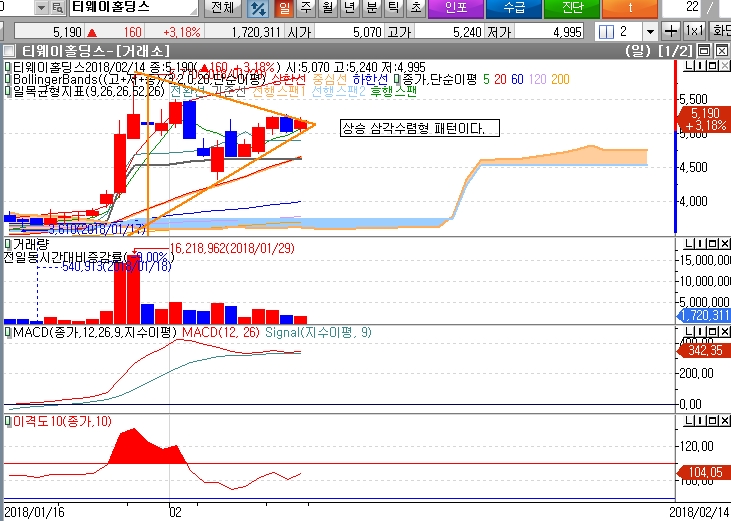Switch to daily 일 chart period
The width and height of the screenshot is (731, 521).
[x=284, y=7]
